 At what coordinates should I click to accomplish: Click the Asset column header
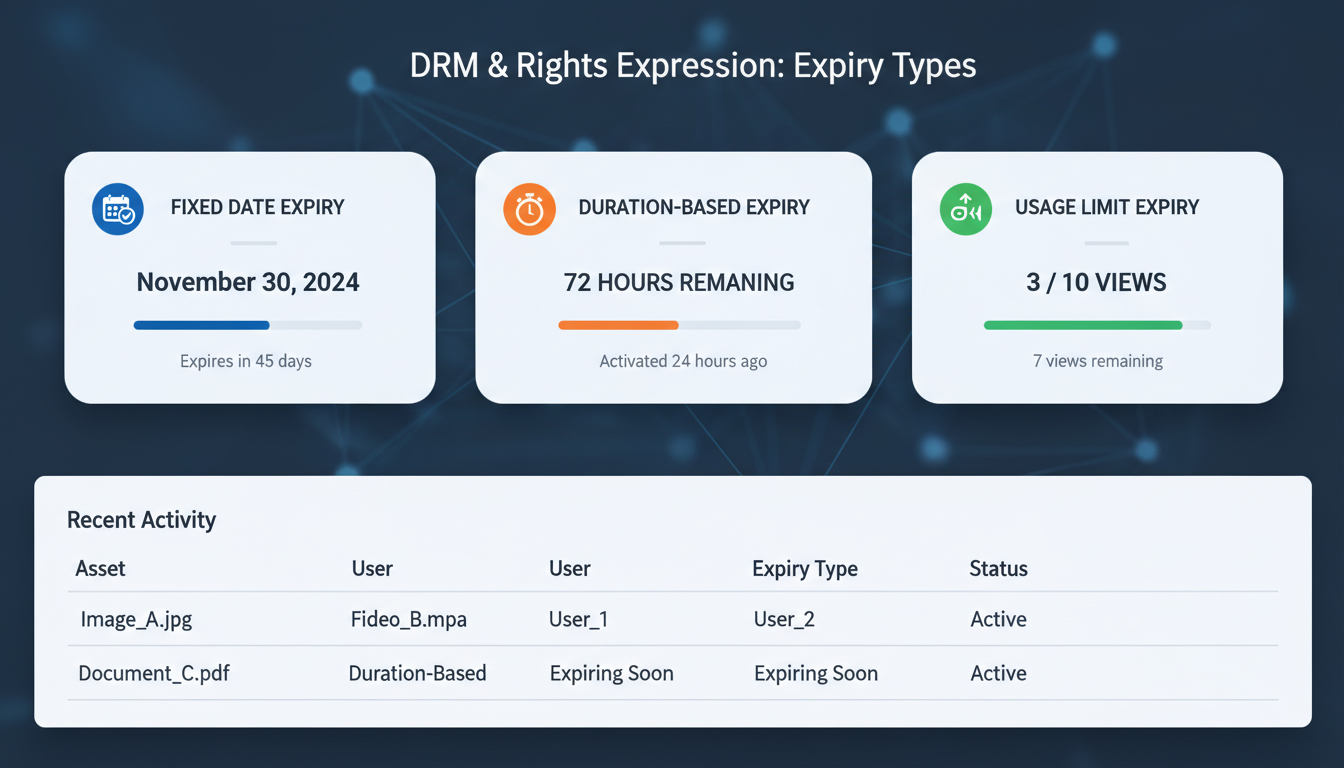point(100,568)
